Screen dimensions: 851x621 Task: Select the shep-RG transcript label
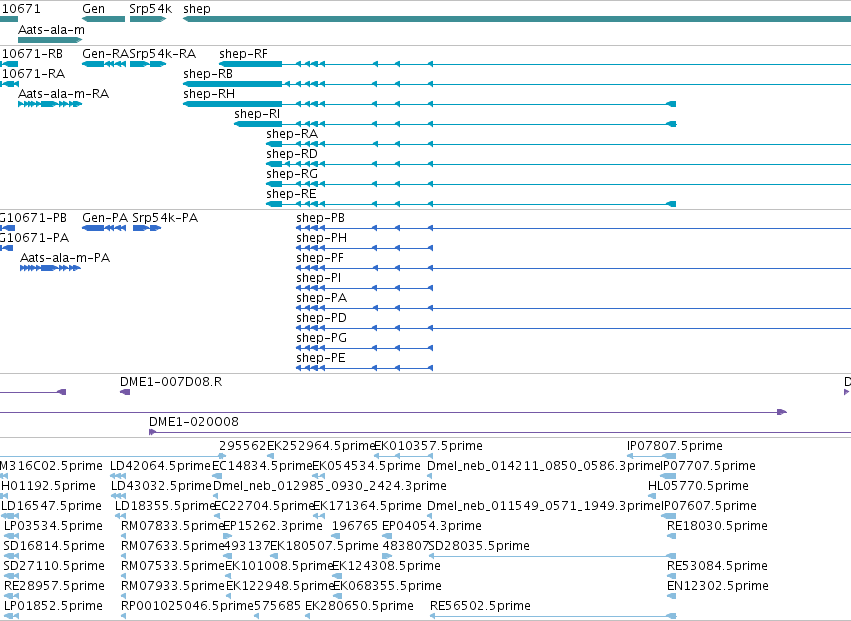click(x=292, y=174)
